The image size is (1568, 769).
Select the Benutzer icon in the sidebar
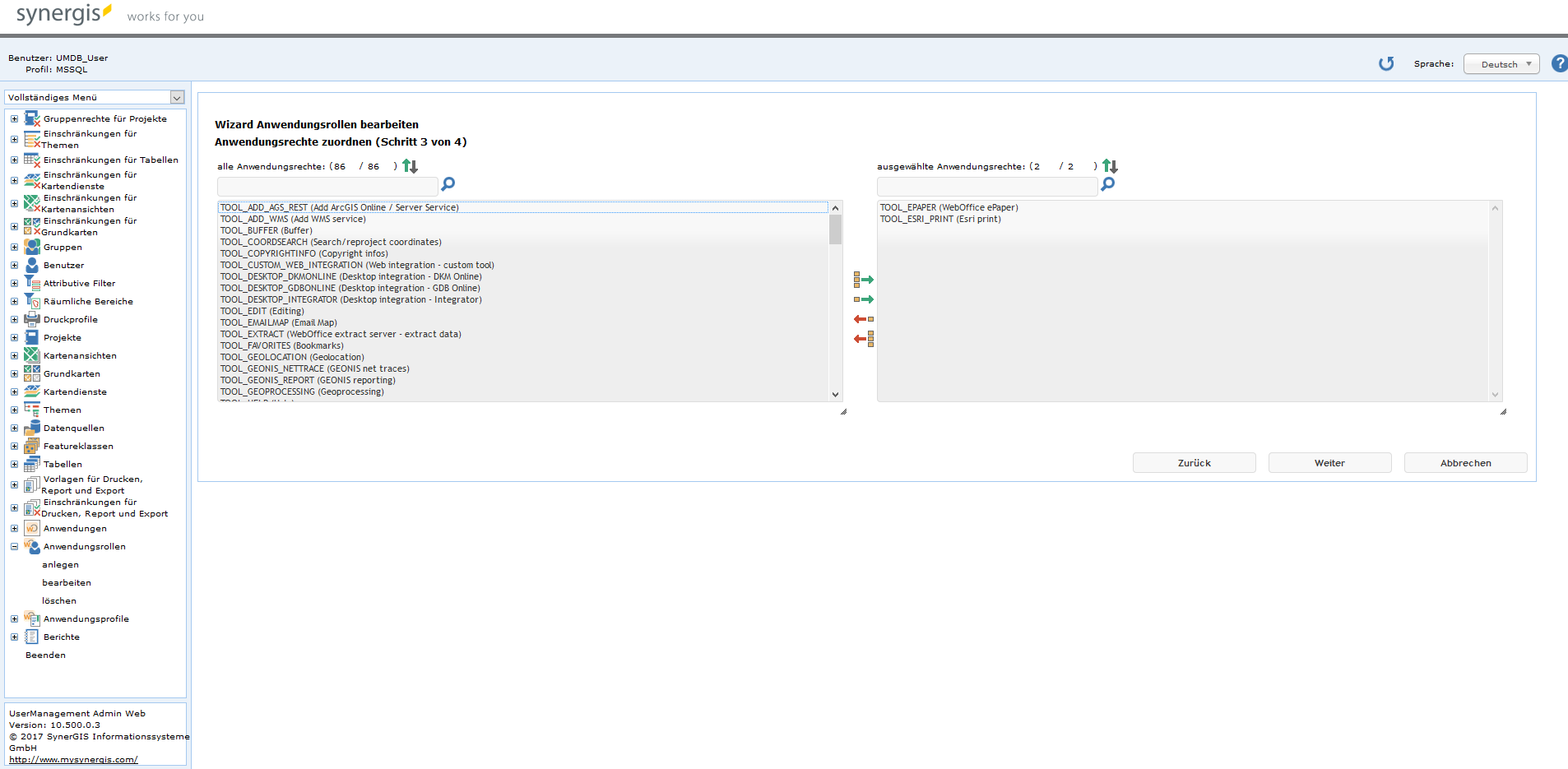point(31,265)
